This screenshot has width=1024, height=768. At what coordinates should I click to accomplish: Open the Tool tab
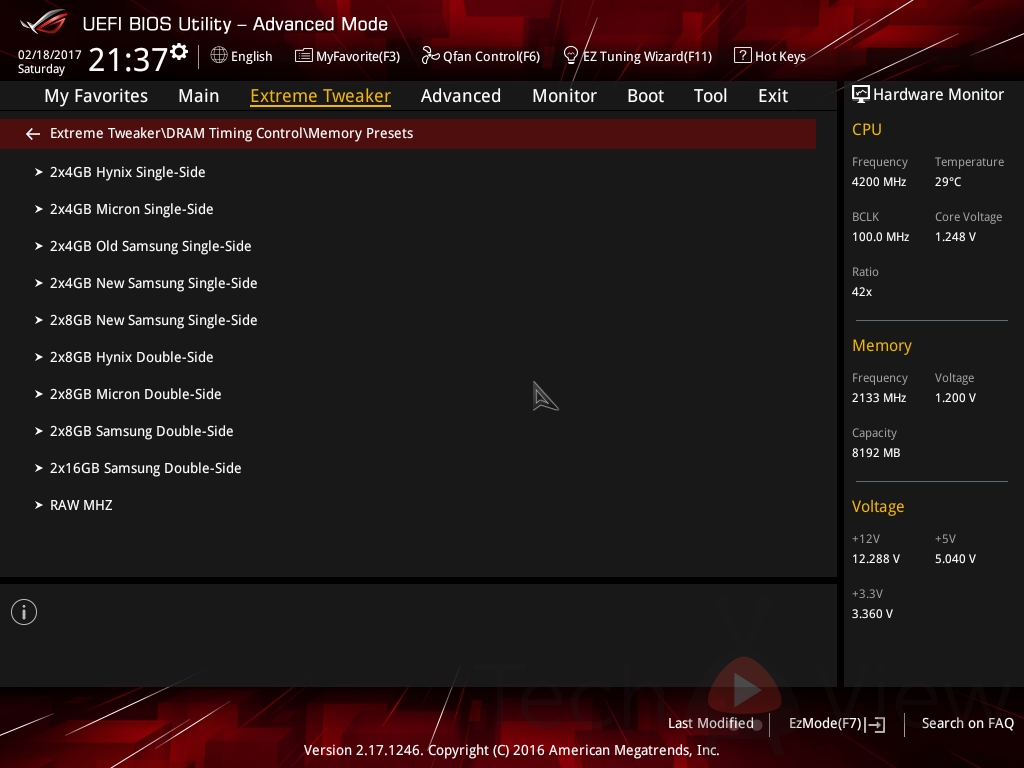(x=710, y=96)
